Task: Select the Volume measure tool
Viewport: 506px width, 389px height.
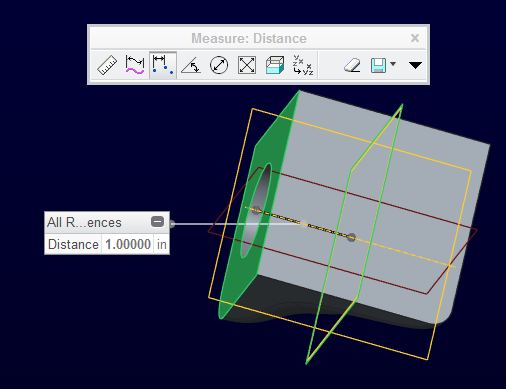Action: point(275,65)
